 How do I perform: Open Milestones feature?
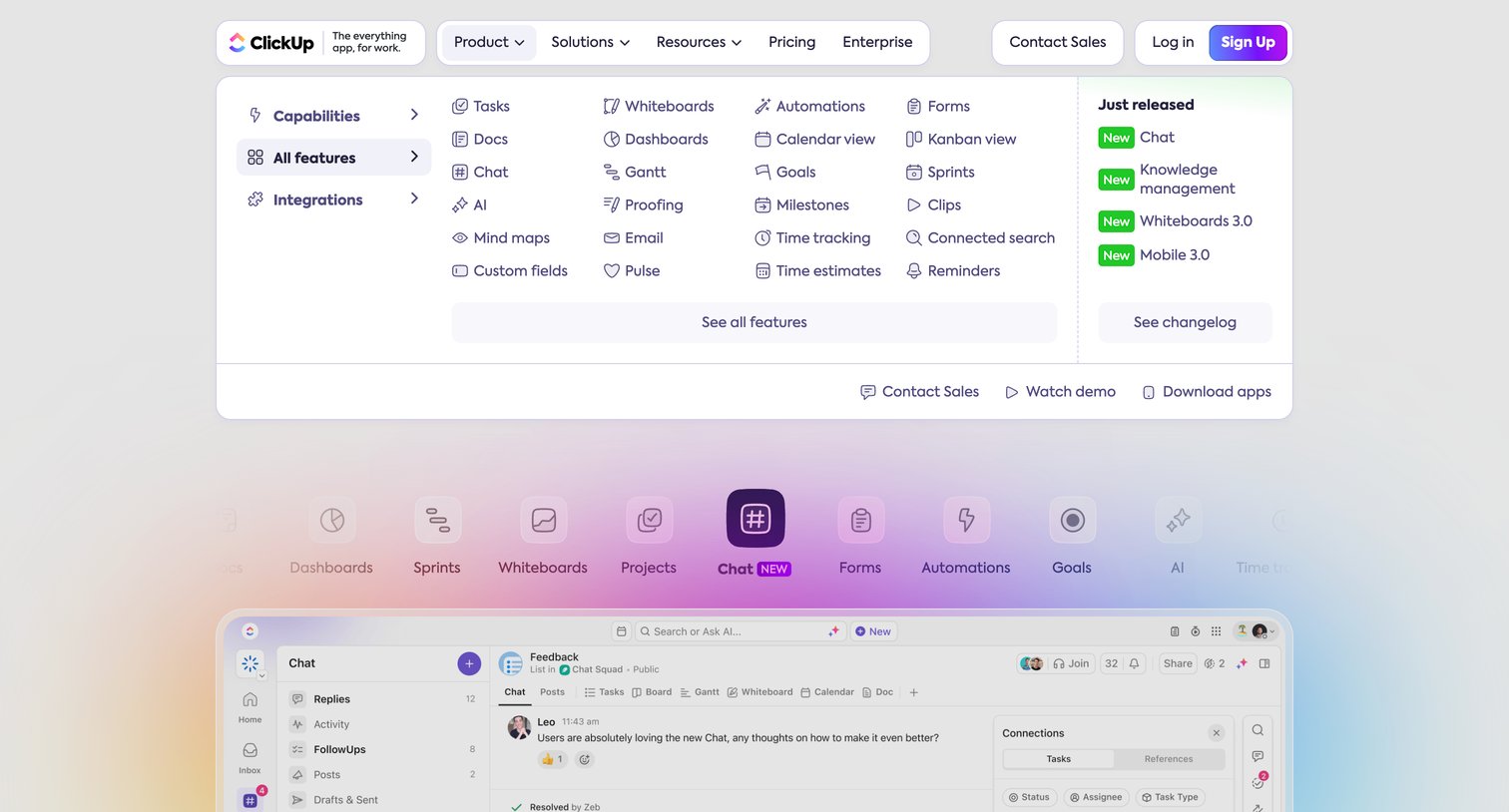coord(802,204)
